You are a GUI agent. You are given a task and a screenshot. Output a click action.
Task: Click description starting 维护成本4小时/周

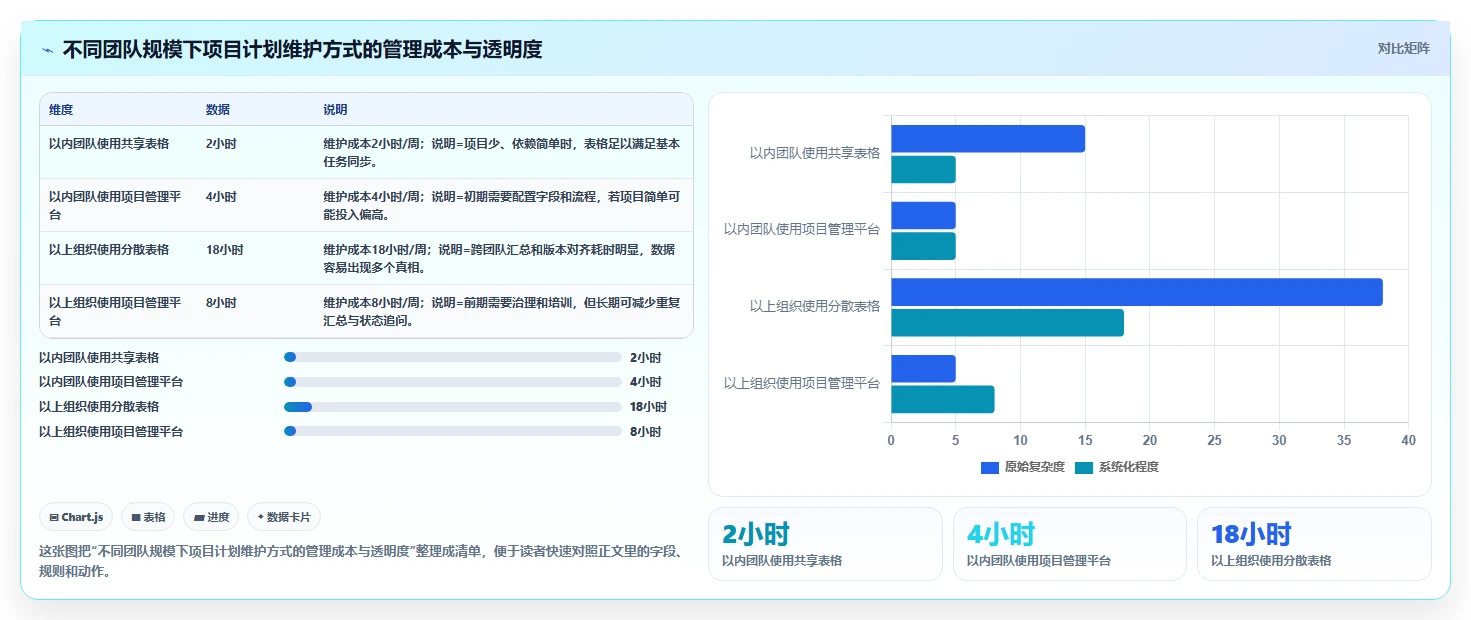tap(502, 205)
